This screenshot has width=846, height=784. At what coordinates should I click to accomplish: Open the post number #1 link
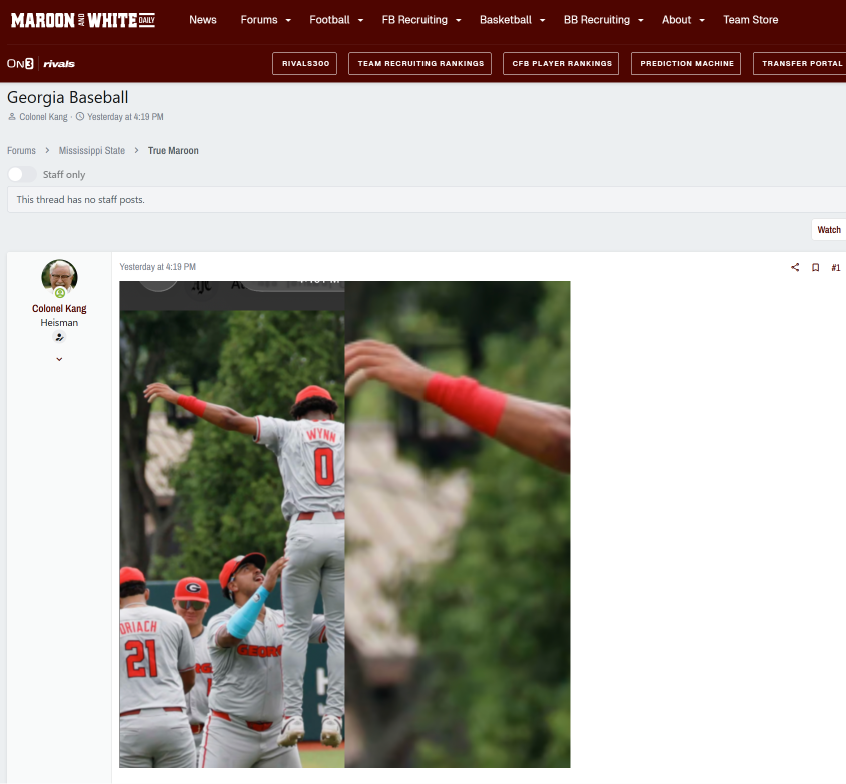[x=836, y=268]
